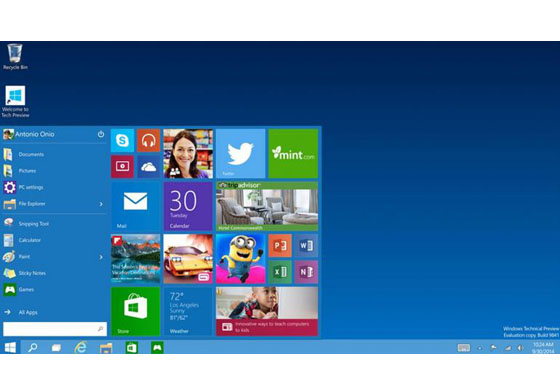Click the power button beside Antonio Onio

point(101,134)
